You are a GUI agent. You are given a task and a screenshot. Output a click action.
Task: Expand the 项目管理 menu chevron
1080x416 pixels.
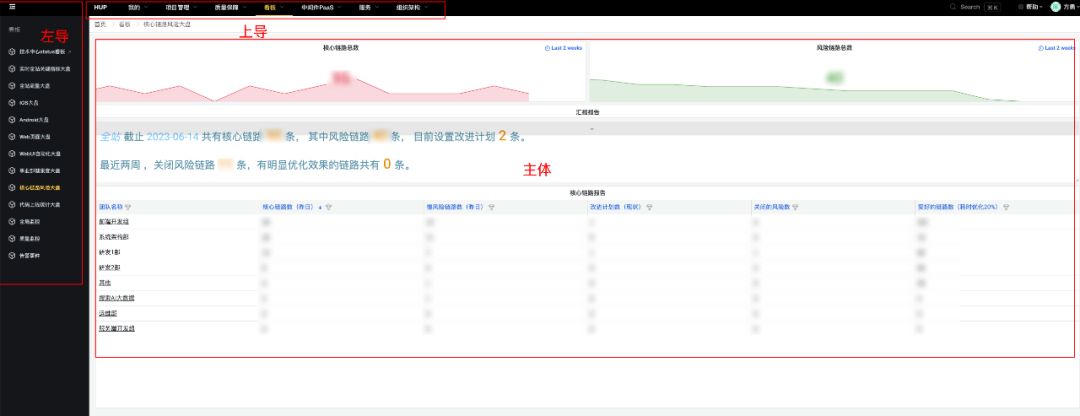[x=195, y=7]
